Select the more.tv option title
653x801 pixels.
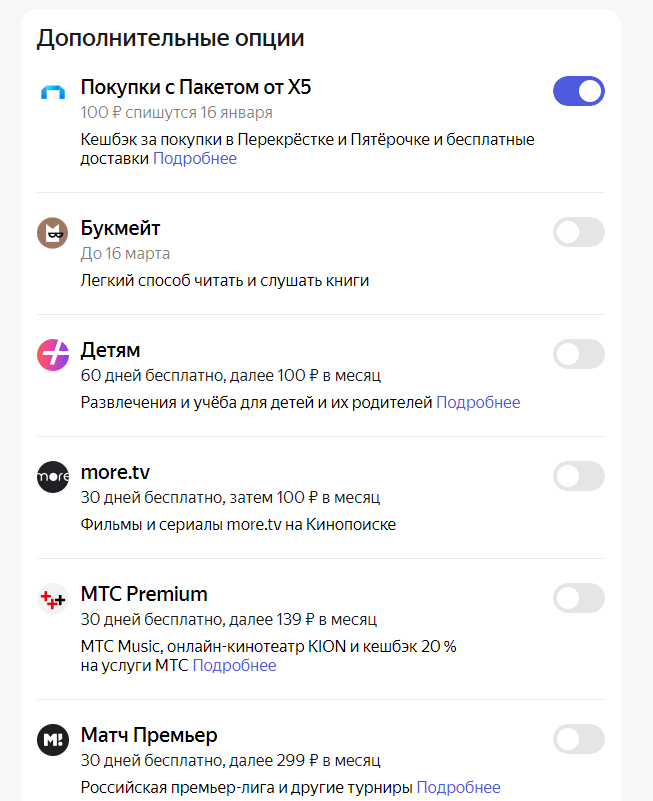115,472
